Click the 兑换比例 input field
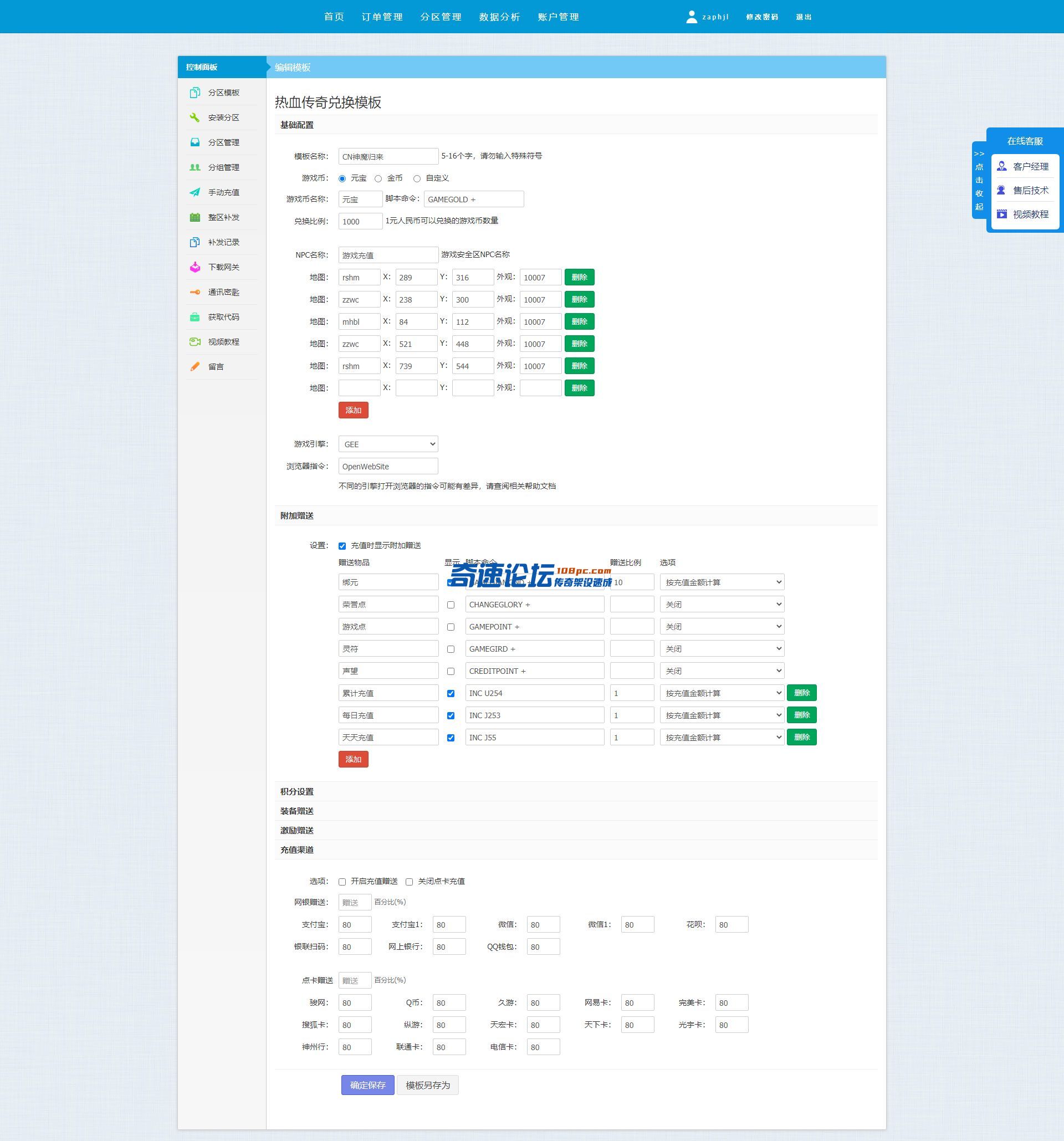 point(360,221)
